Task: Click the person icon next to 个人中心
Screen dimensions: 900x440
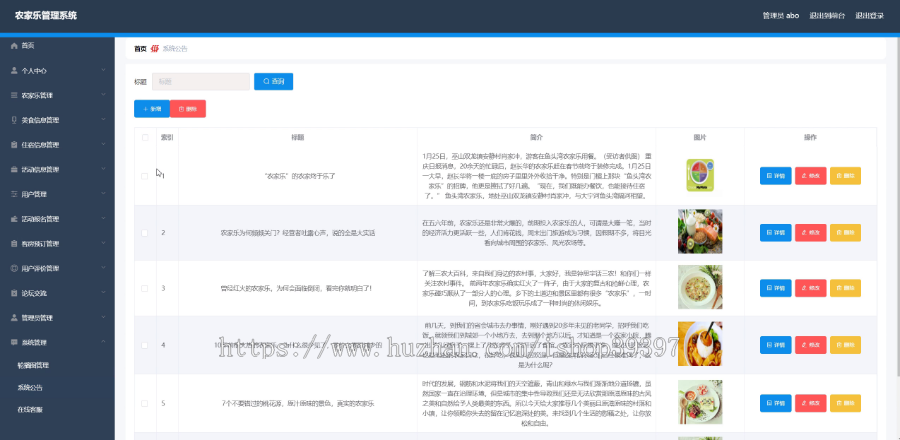Action: tap(14, 71)
